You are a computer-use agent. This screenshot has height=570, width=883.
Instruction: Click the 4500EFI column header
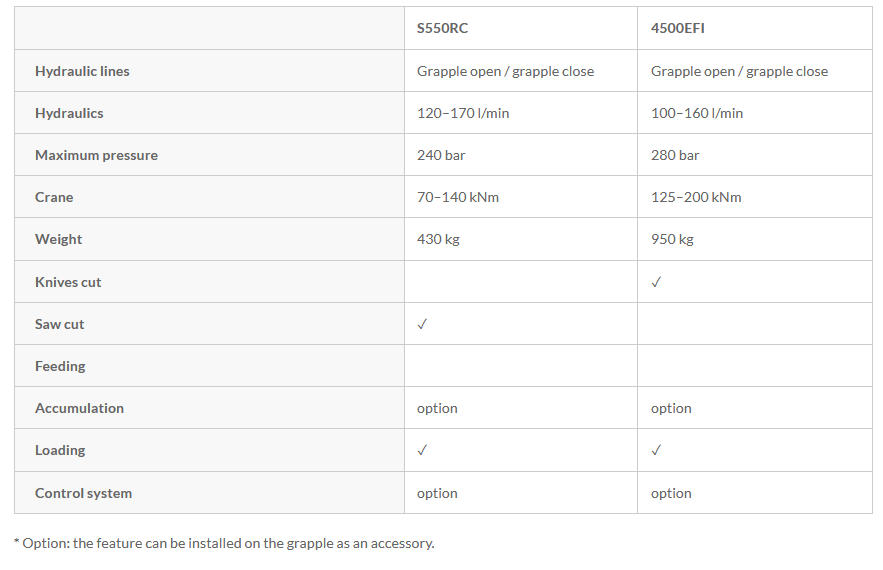click(677, 28)
